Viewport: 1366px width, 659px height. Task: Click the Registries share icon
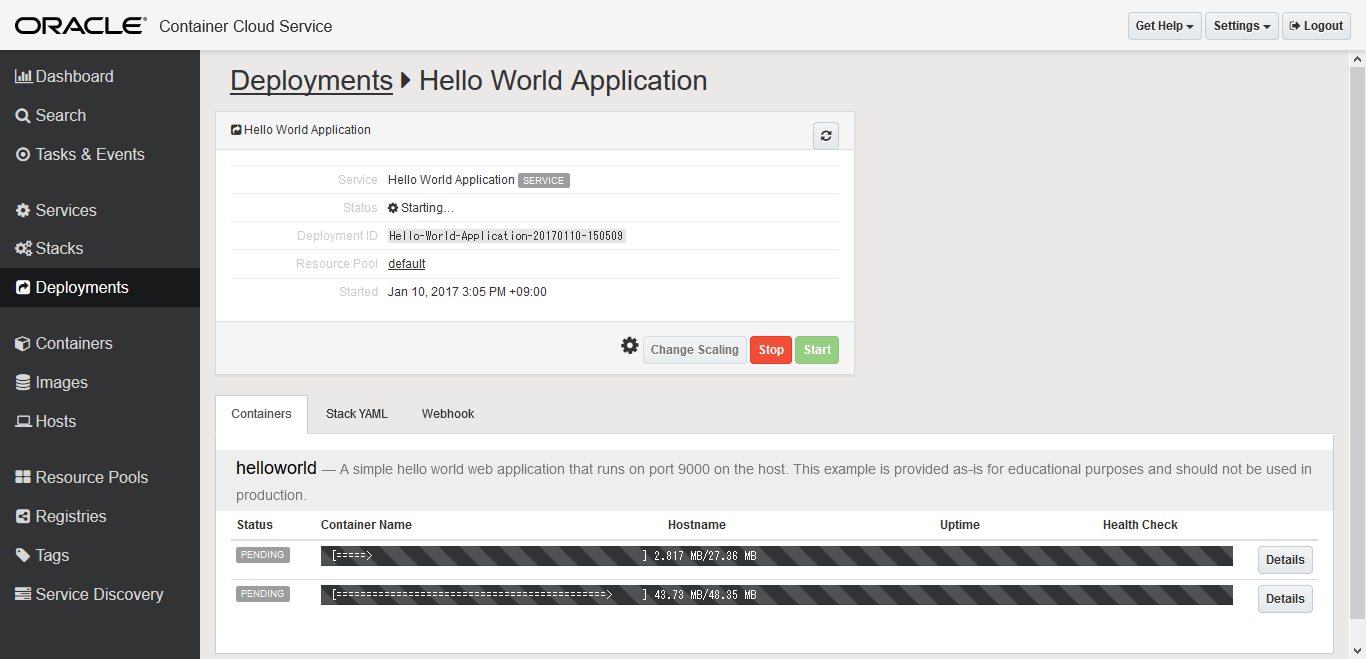23,516
